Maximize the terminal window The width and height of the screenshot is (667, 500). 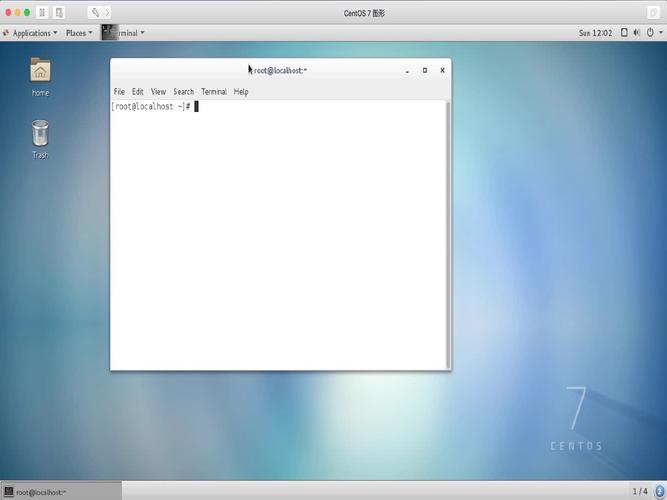click(x=425, y=70)
